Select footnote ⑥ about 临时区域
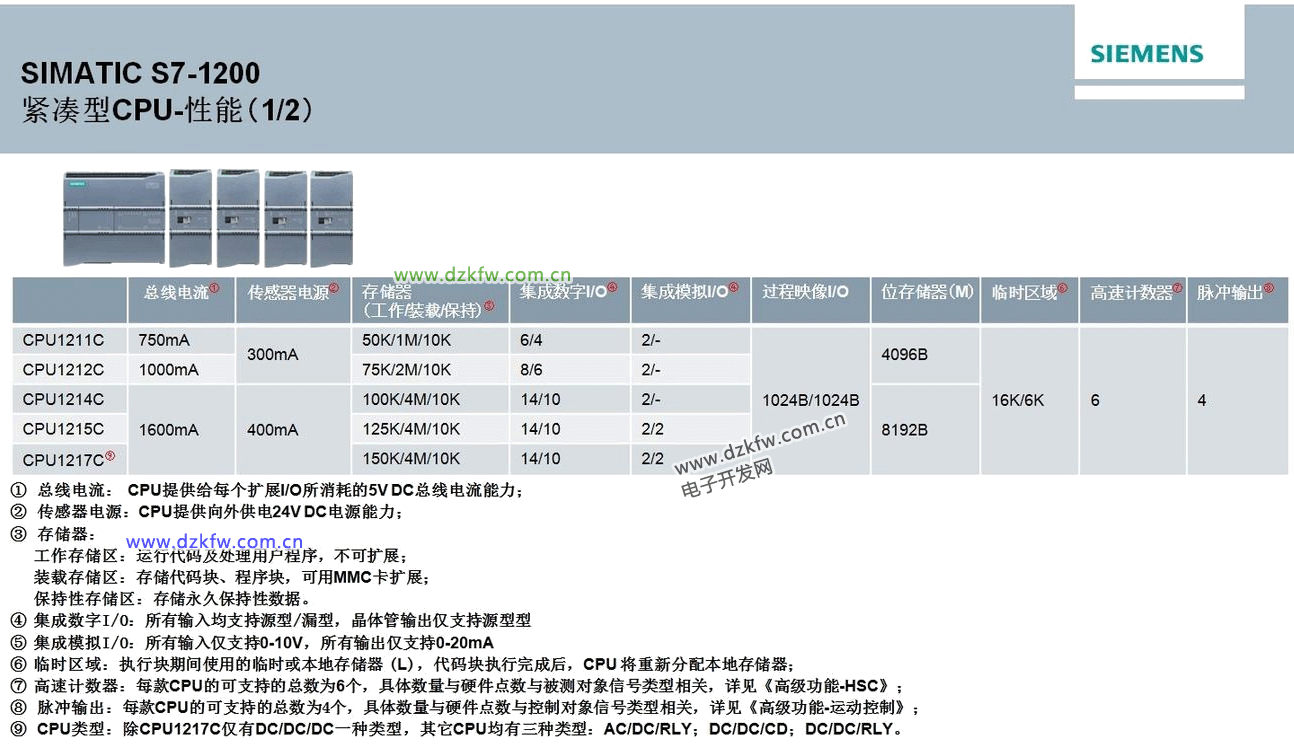The height and width of the screenshot is (747, 1294). [x=403, y=665]
